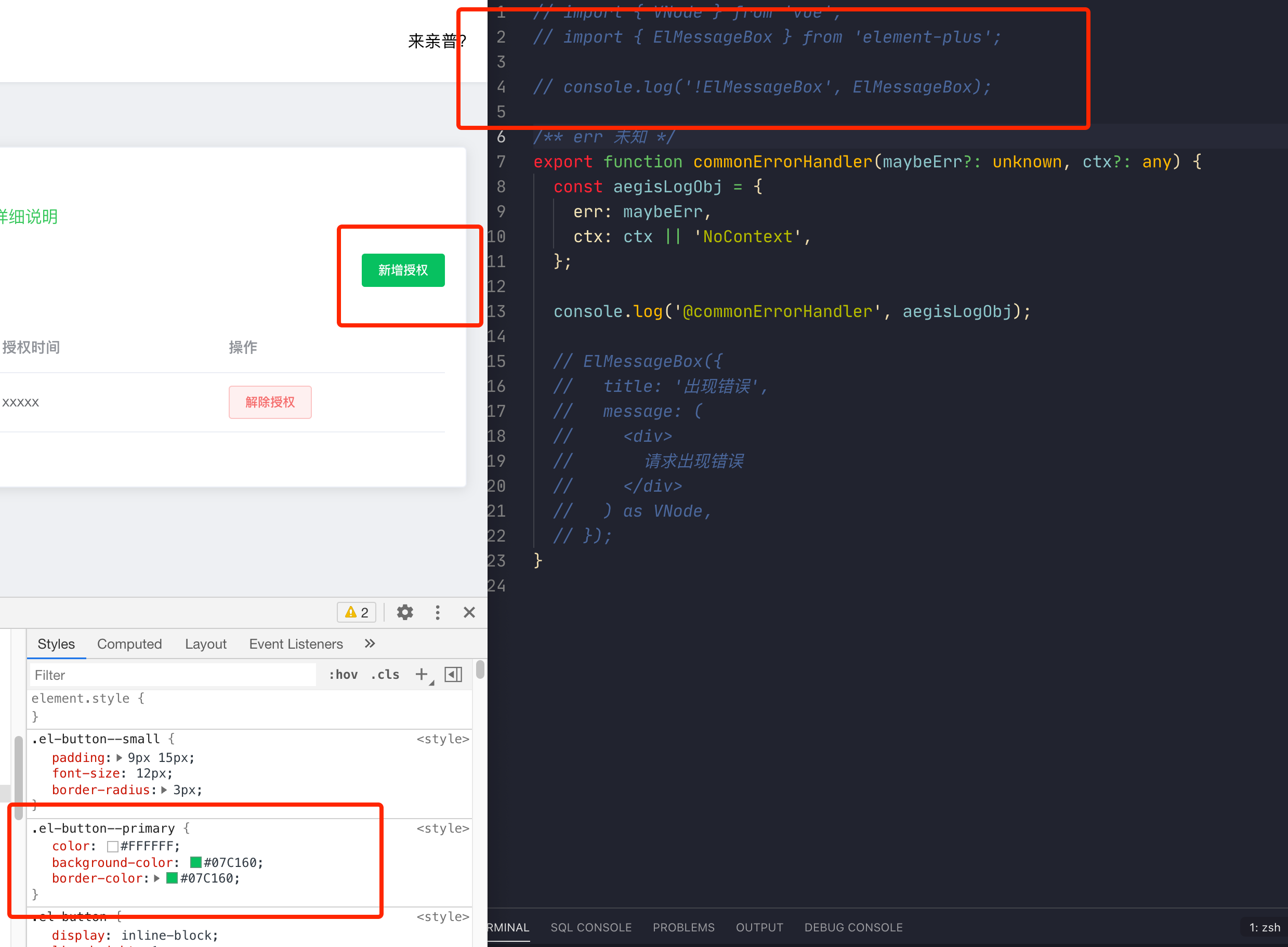Open the PROBLEMS panel

point(684,927)
